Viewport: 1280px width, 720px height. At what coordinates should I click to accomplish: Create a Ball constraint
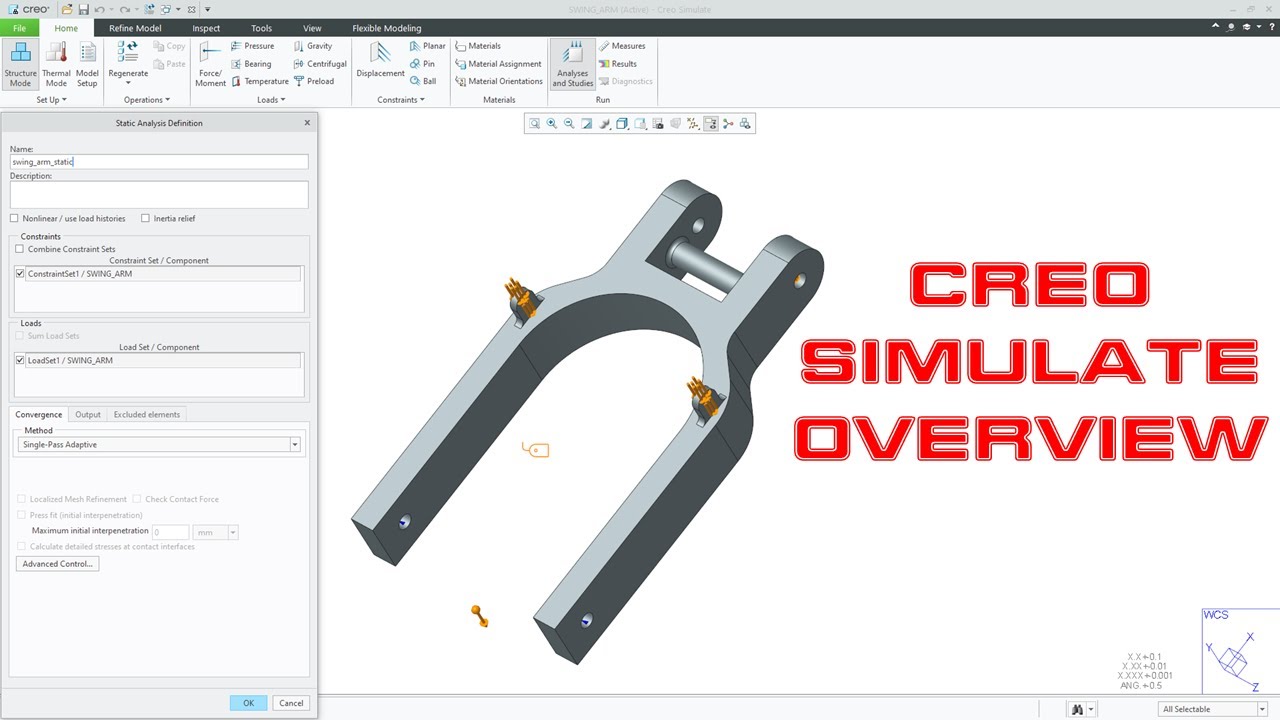(423, 82)
